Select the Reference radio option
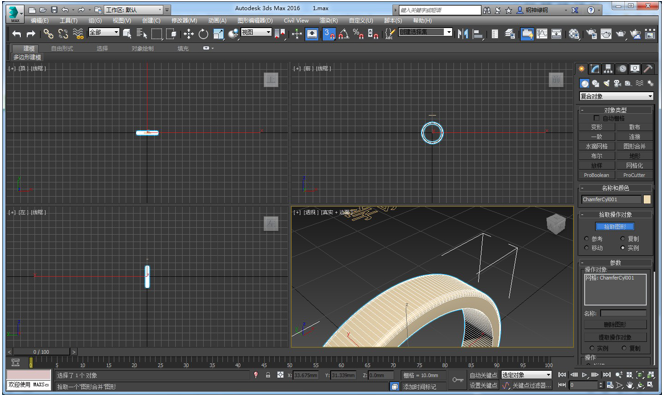Image resolution: width=664 pixels, height=397 pixels. point(587,239)
